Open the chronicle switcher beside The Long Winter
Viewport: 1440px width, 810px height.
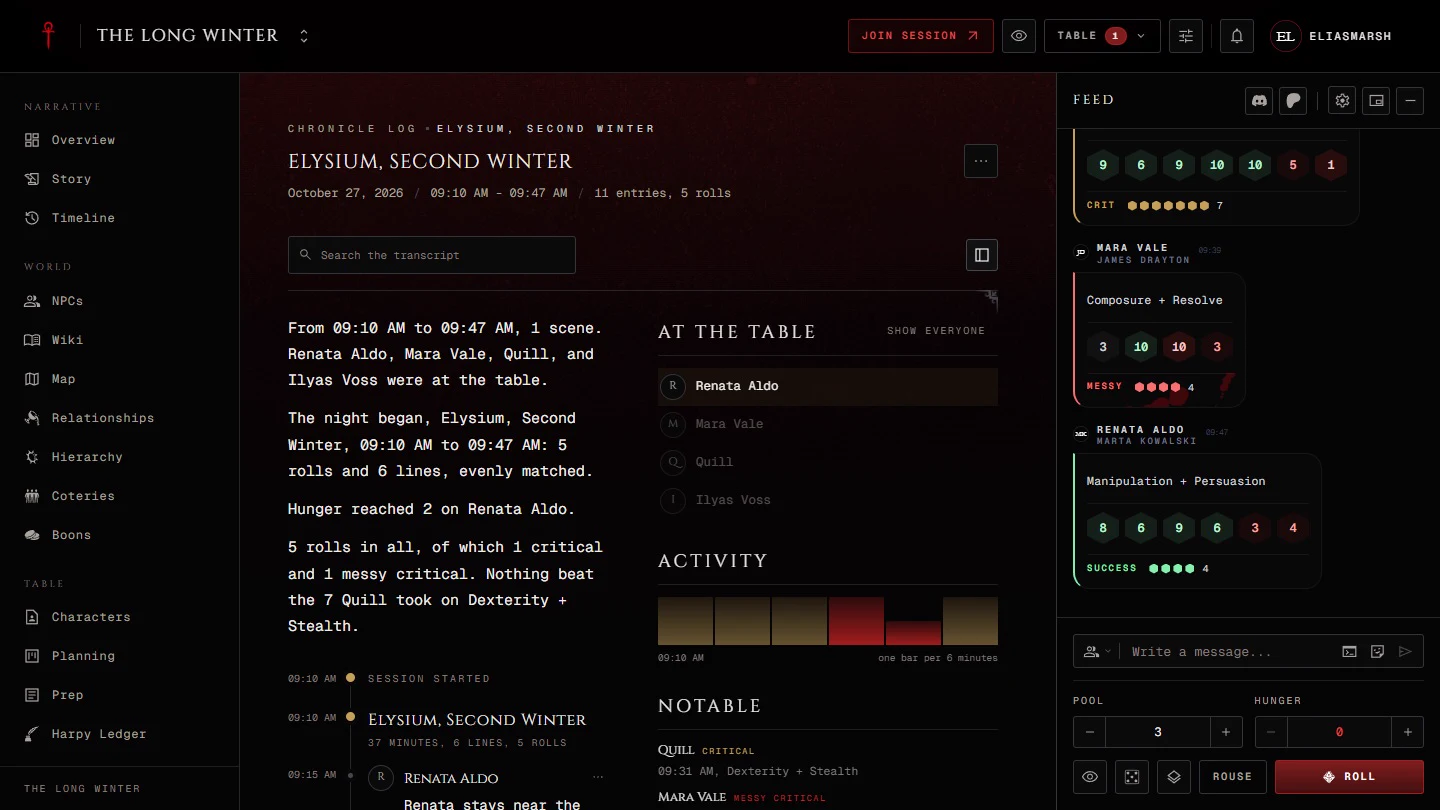pyautogui.click(x=304, y=36)
